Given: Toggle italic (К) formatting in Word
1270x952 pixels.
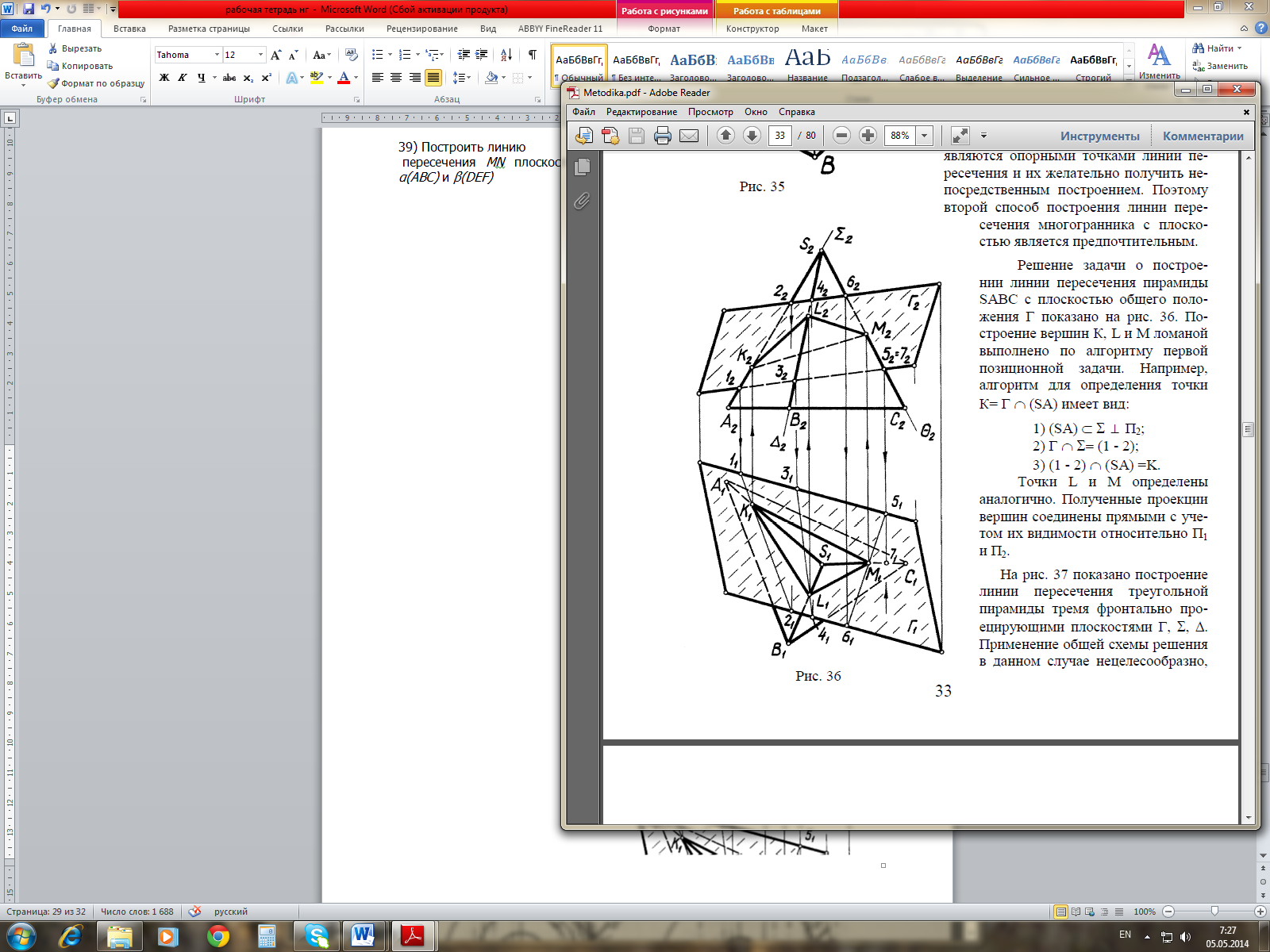Looking at the screenshot, I should click(183, 78).
